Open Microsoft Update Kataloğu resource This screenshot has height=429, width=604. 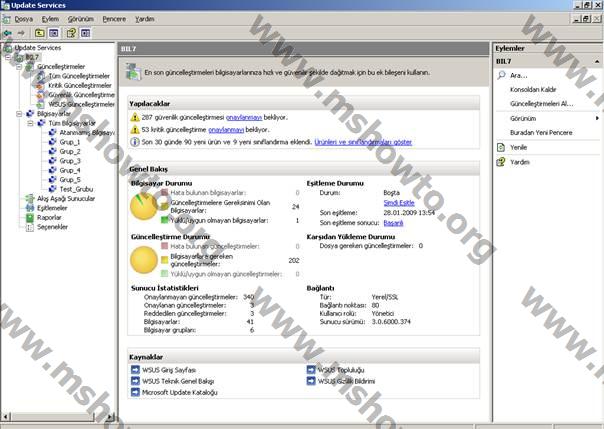coord(180,392)
